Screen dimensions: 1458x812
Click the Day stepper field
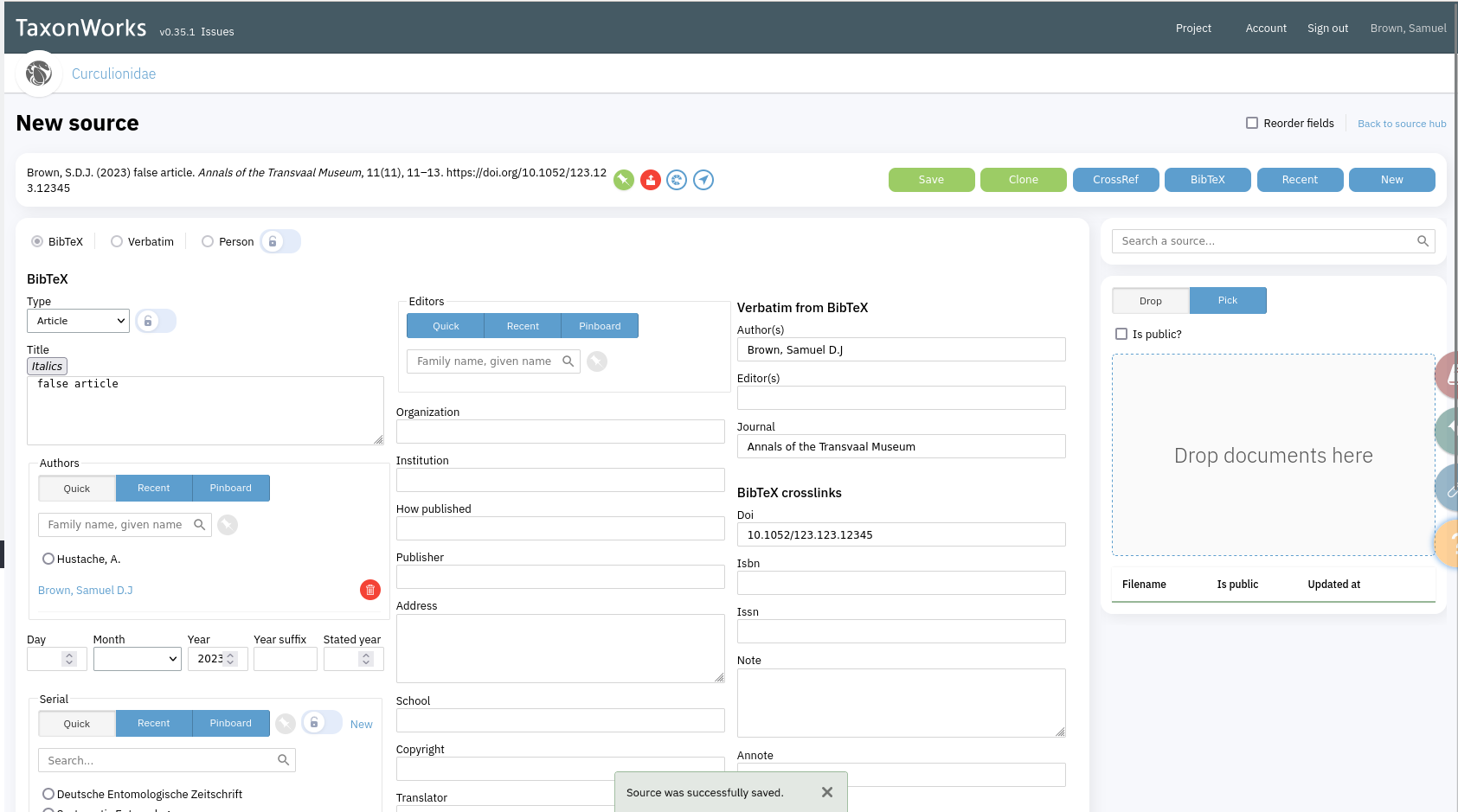coord(57,659)
